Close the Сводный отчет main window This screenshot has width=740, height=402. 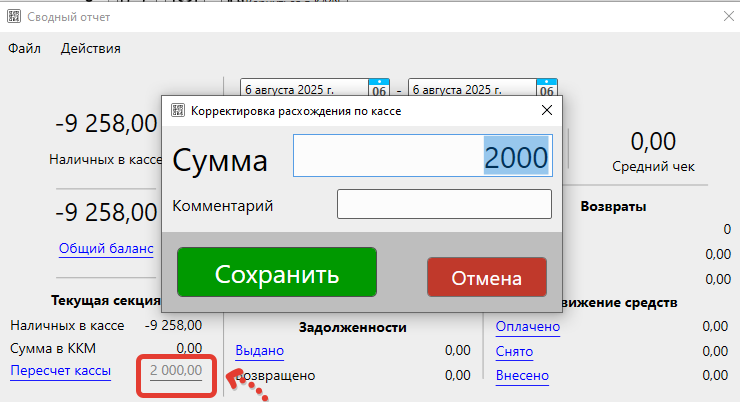pos(727,17)
